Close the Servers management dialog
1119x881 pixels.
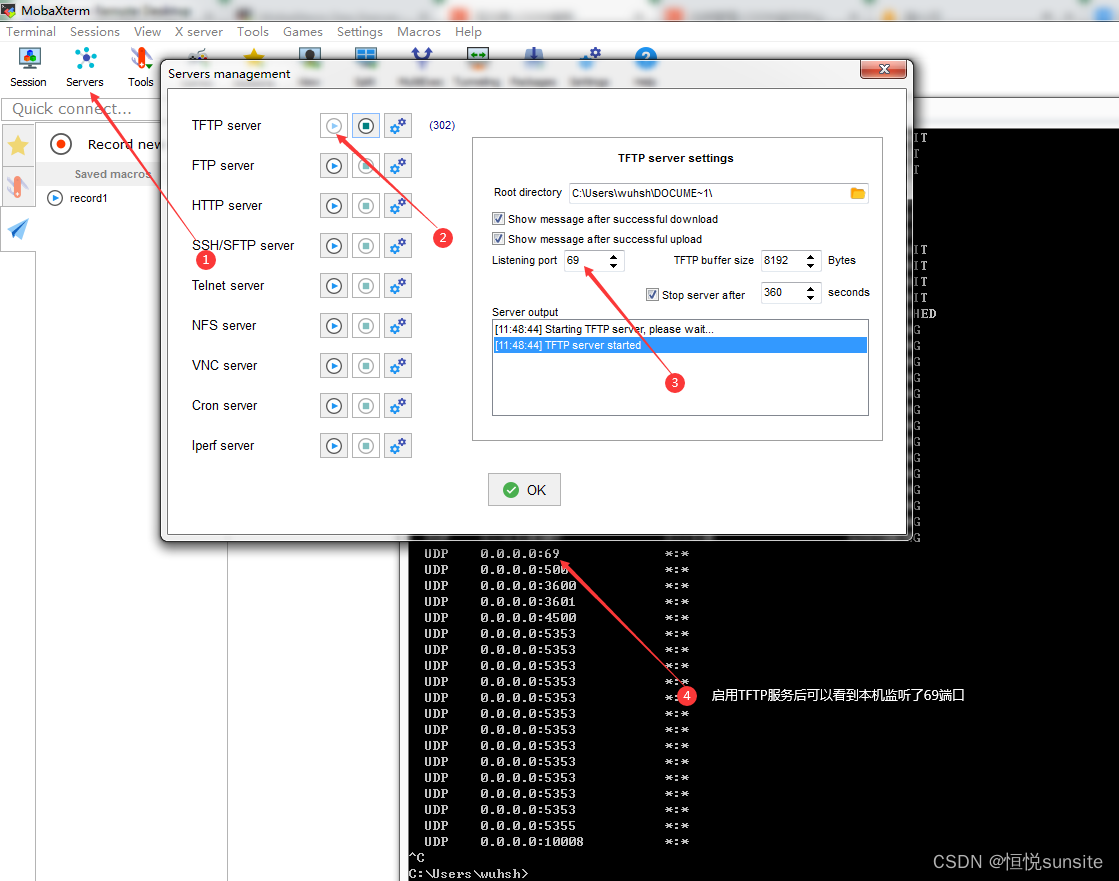[x=883, y=69]
